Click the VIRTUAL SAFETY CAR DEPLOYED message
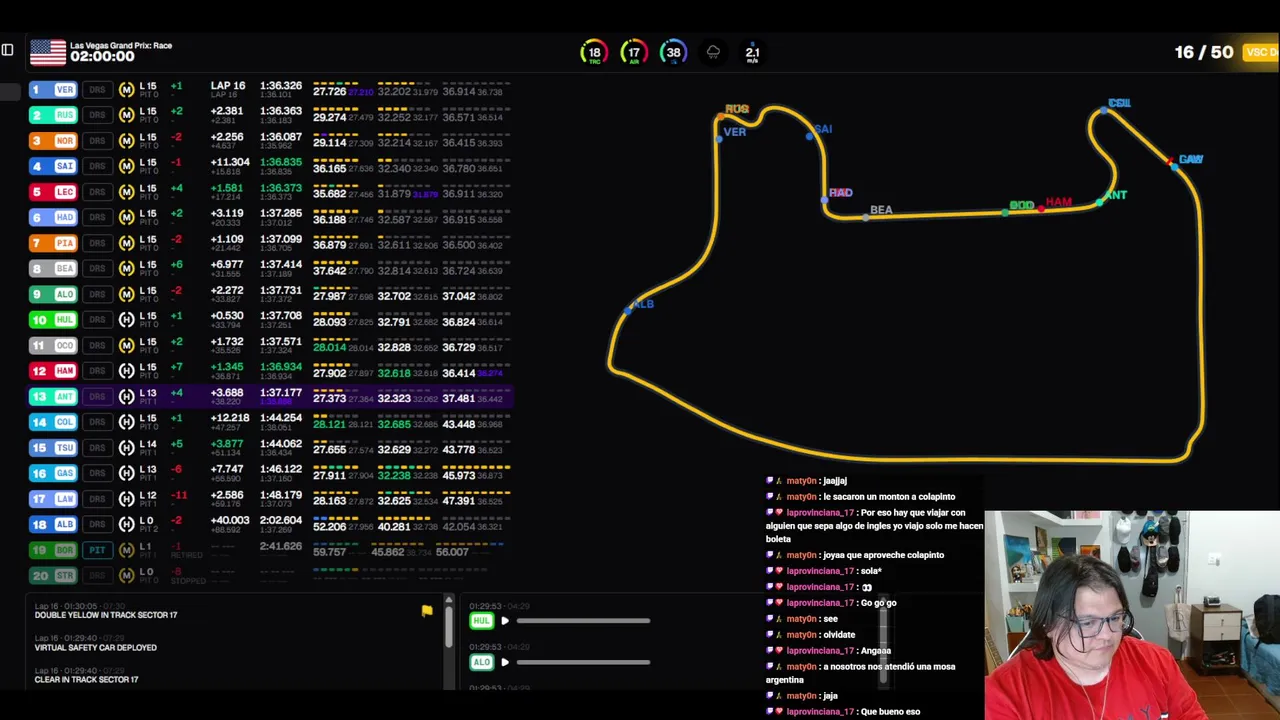 pos(96,648)
